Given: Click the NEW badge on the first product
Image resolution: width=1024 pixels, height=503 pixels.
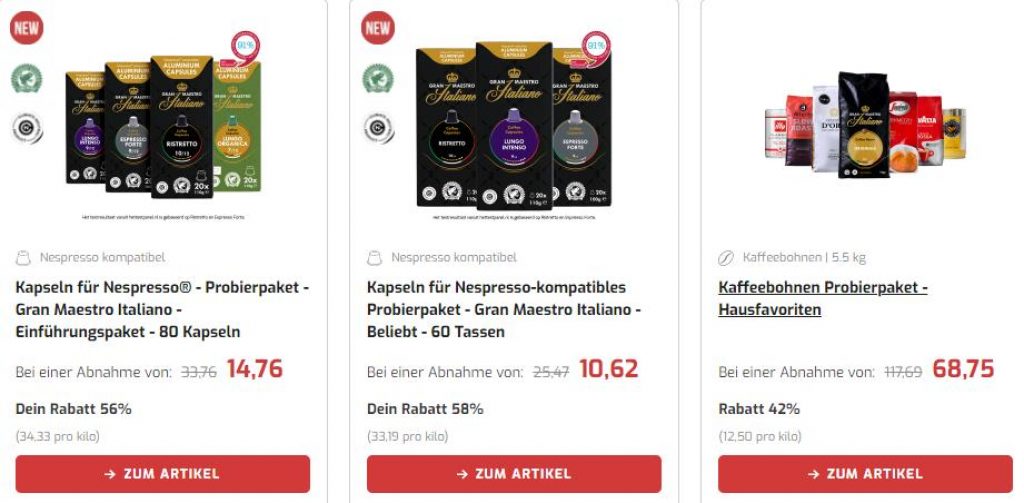Looking at the screenshot, I should click(26, 28).
